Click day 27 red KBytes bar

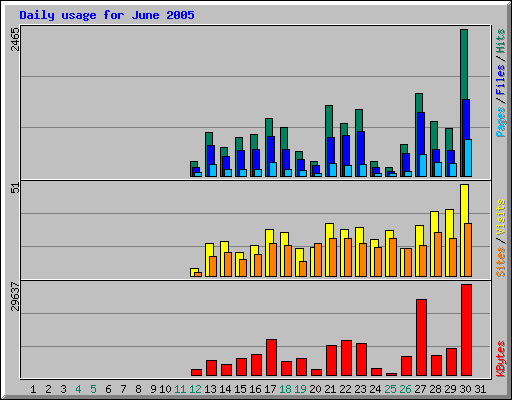click(421, 337)
